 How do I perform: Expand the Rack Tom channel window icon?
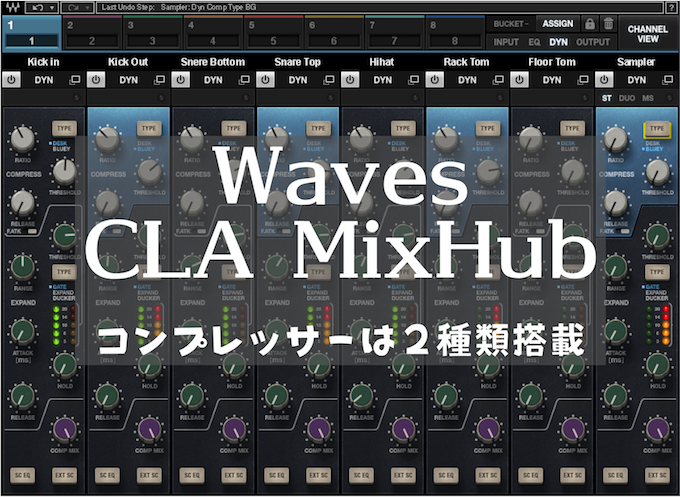pyautogui.click(x=498, y=80)
